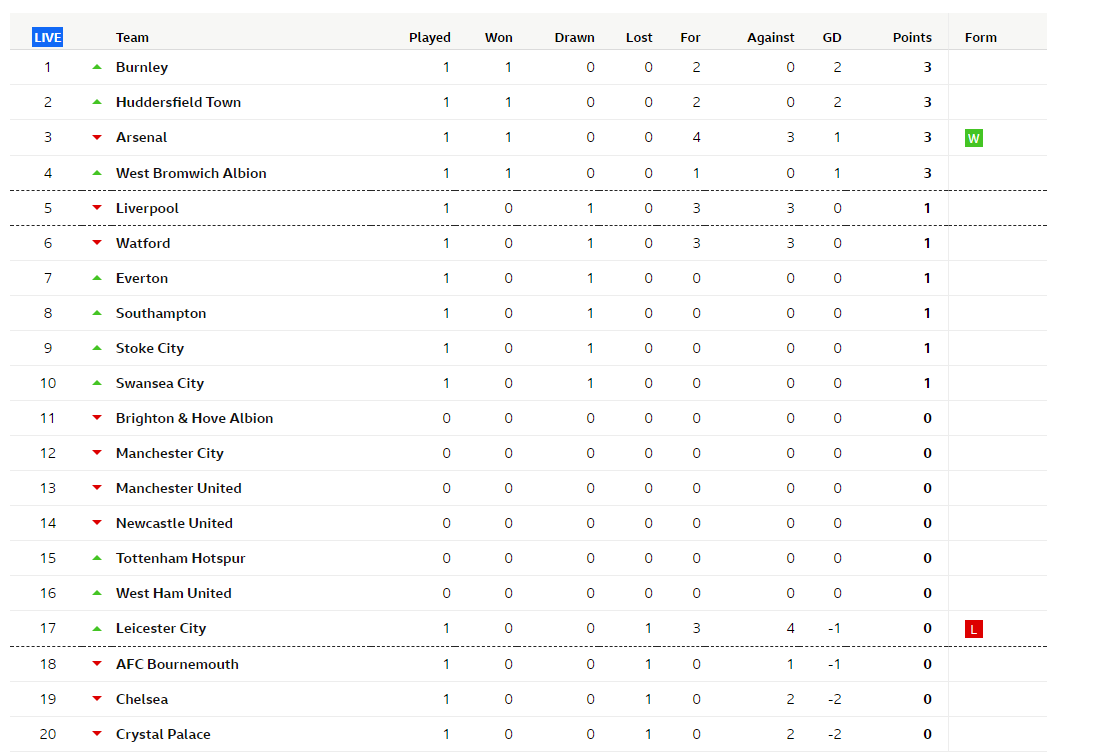The height and width of the screenshot is (756, 1101).
Task: Click the green up arrow beside Burnley
Action: (x=97, y=67)
